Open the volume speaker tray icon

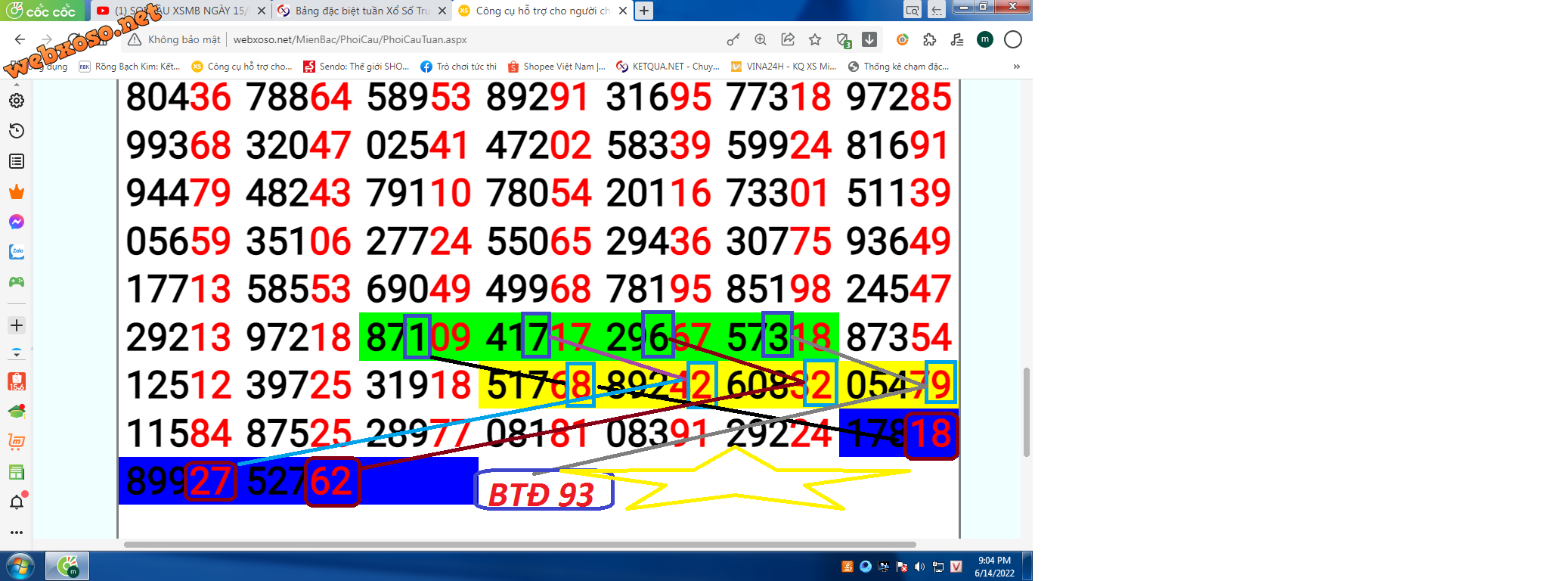pyautogui.click(x=919, y=567)
